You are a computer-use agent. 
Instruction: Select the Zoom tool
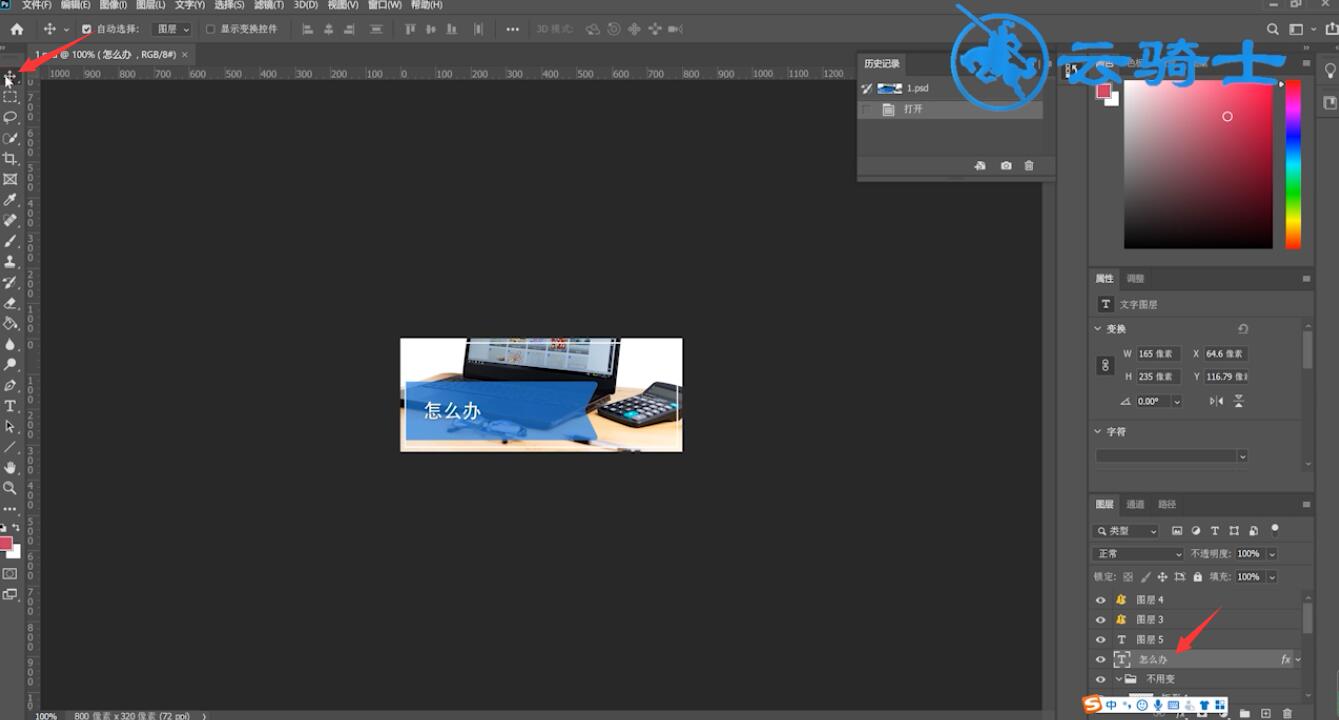pos(10,488)
